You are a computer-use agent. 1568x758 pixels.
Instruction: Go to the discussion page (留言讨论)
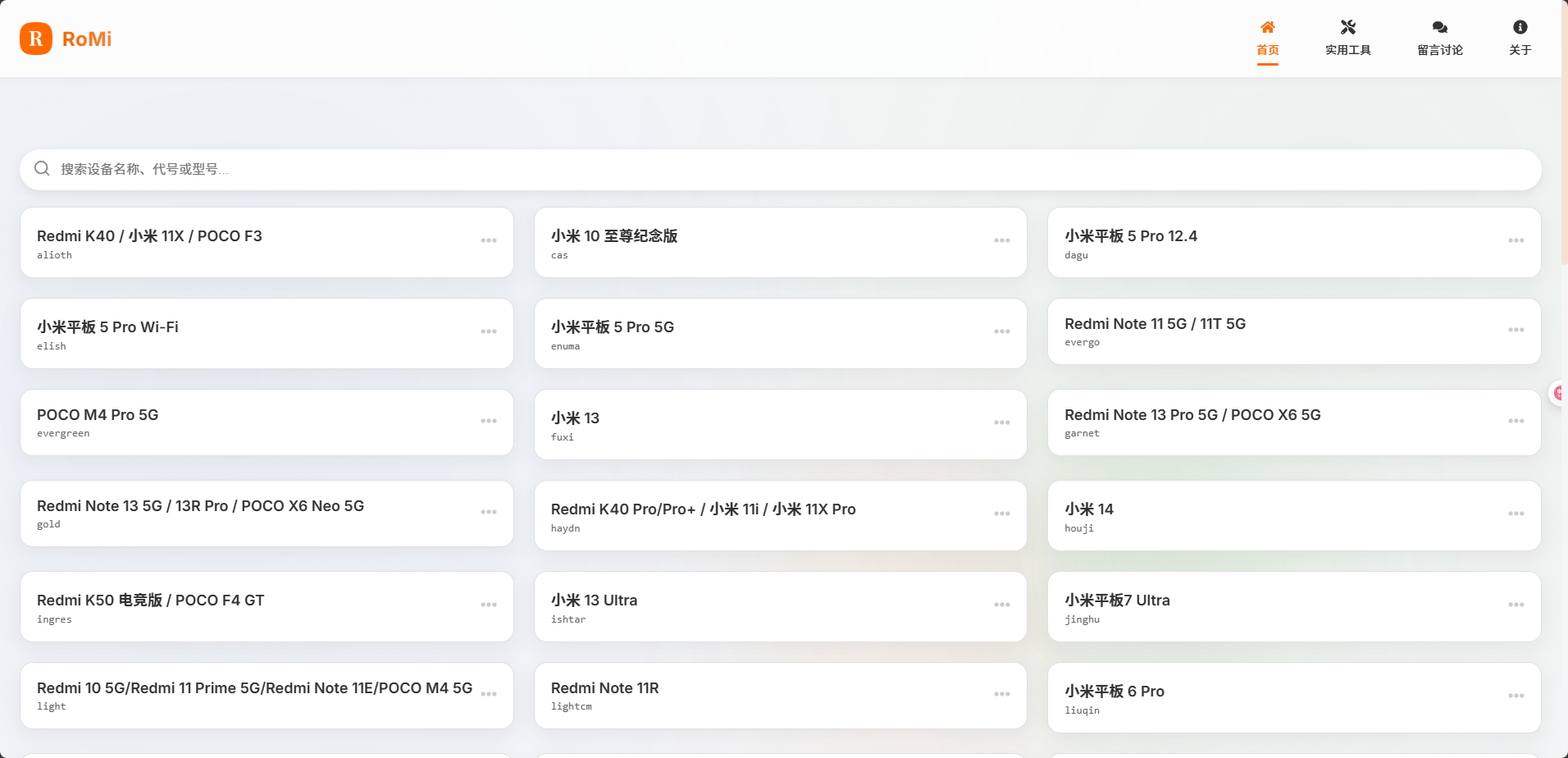(1439, 39)
